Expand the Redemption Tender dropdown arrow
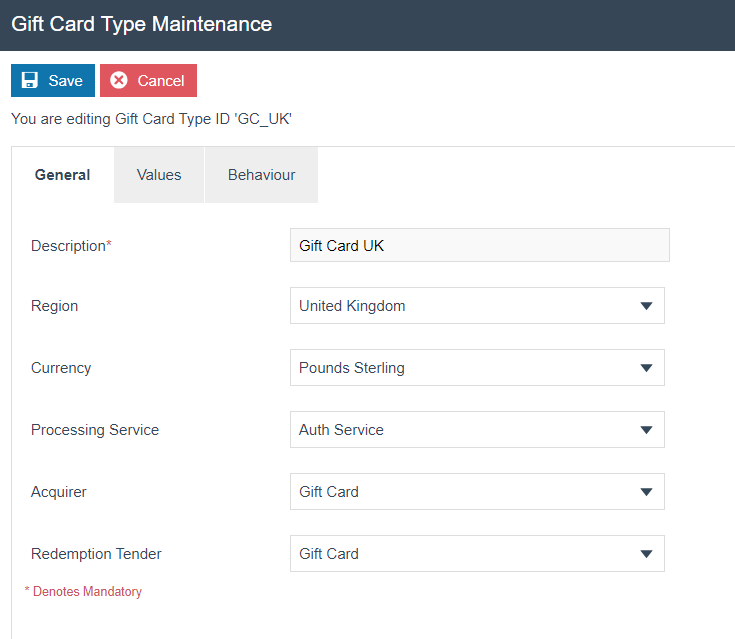Viewport: 735px width, 639px height. click(646, 554)
